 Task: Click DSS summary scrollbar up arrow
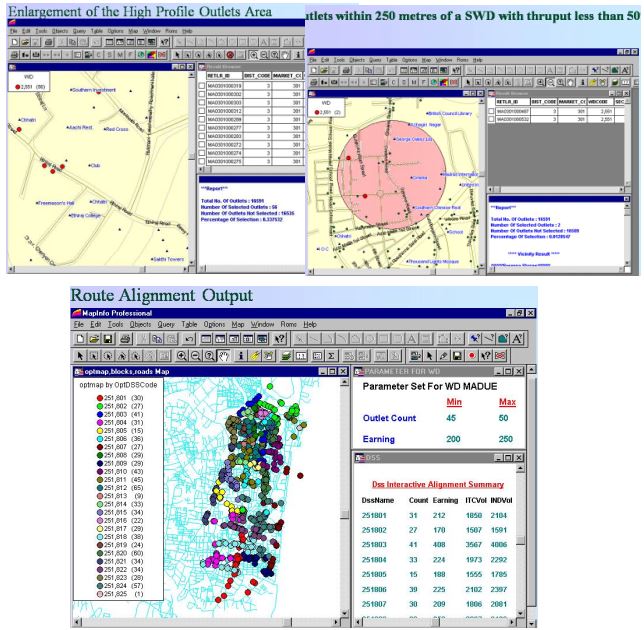pos(520,469)
